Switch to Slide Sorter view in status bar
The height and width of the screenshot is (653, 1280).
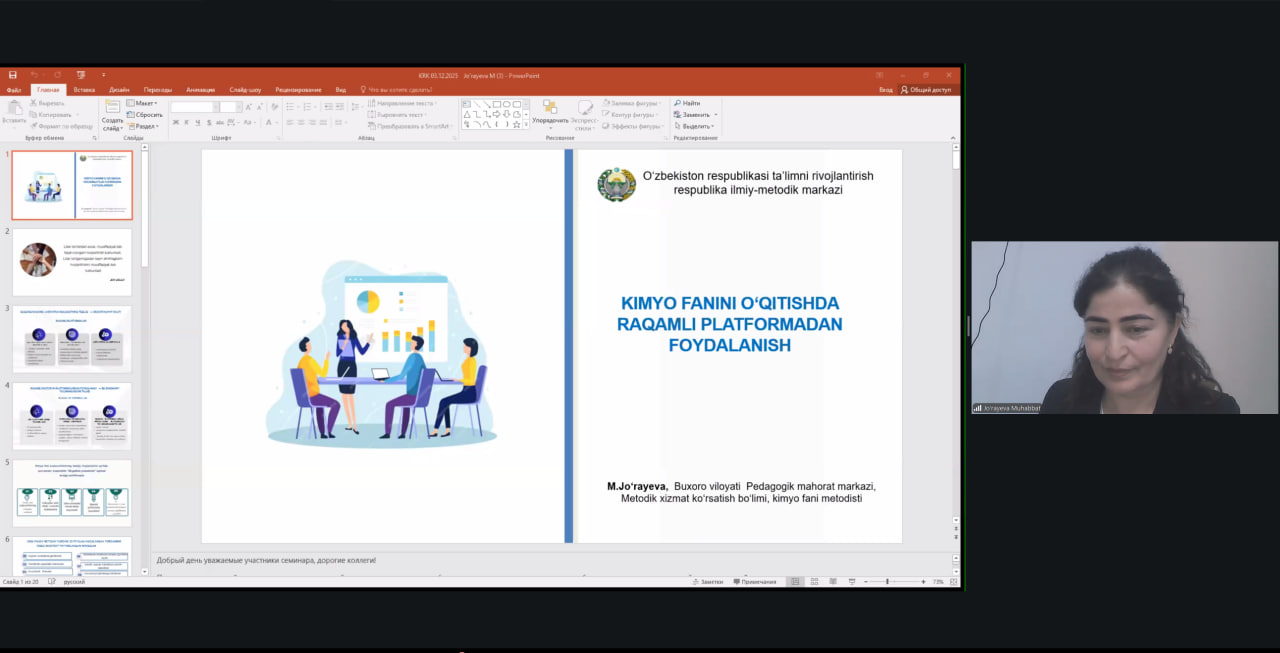(x=815, y=581)
